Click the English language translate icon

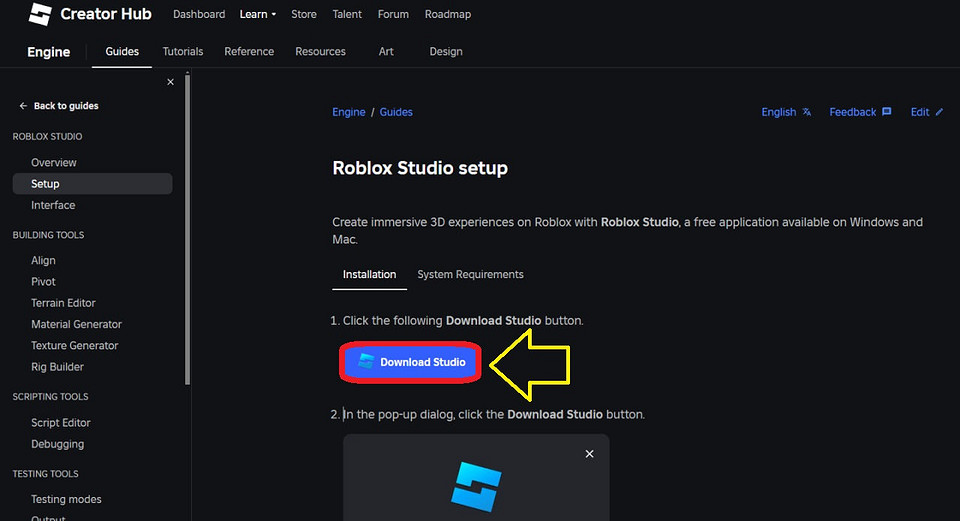807,112
